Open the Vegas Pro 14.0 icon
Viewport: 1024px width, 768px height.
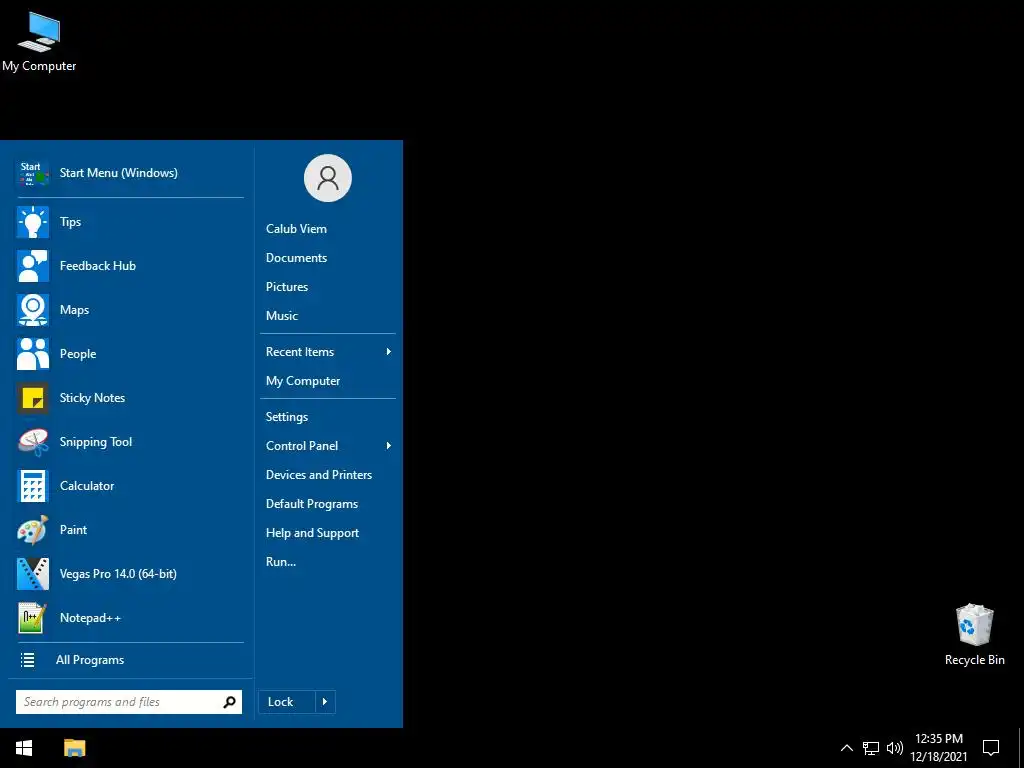(x=33, y=574)
